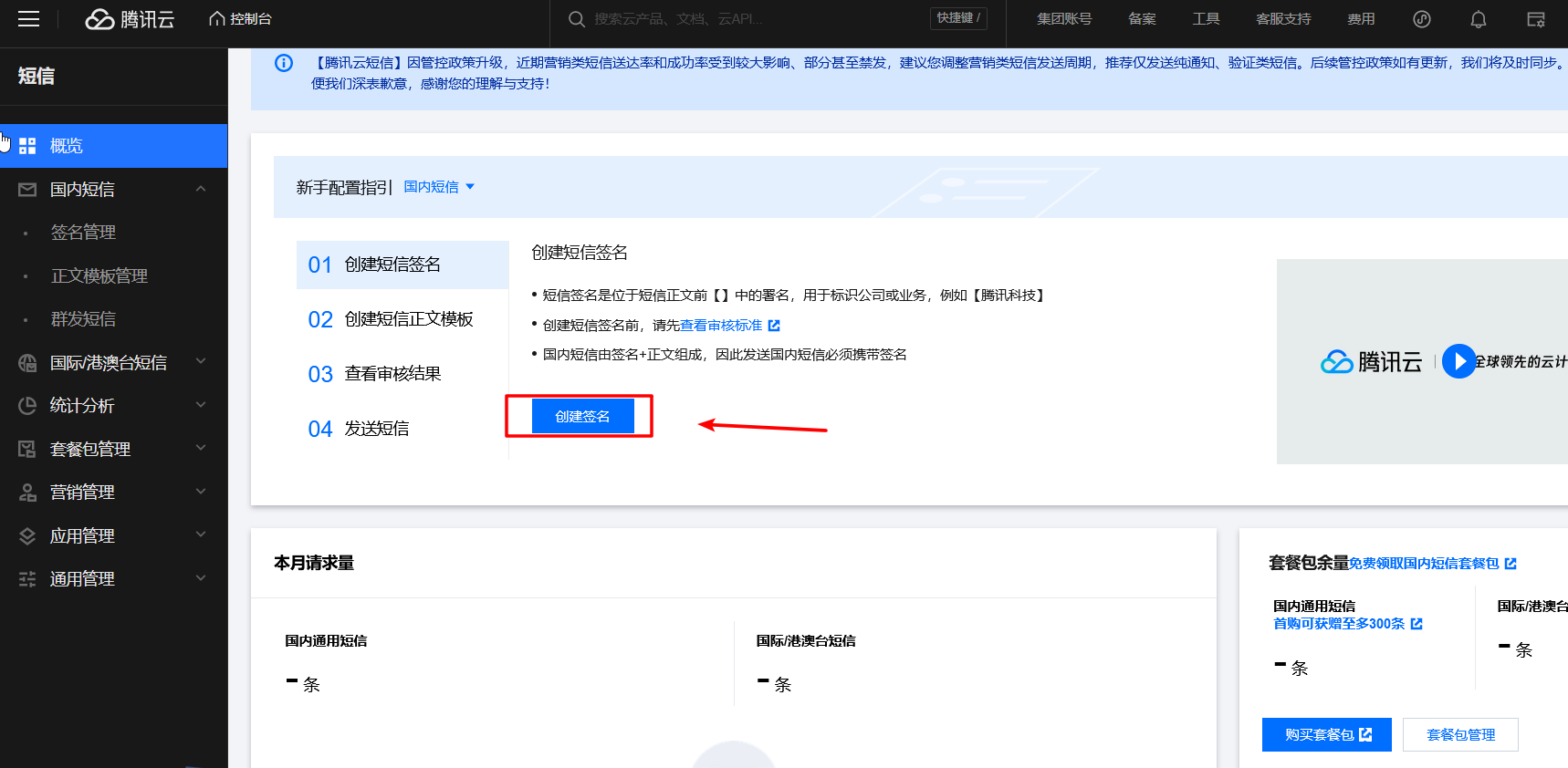Click external-link icon next to 免费领取国内短信套餐包

pyautogui.click(x=1511, y=564)
